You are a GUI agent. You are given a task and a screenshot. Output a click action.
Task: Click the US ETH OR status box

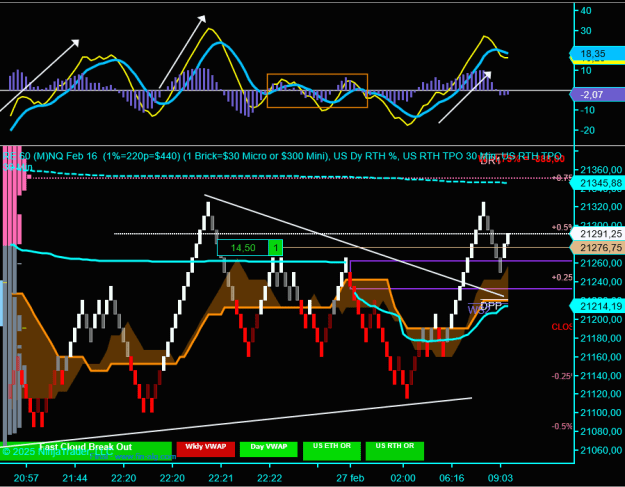tap(332, 451)
